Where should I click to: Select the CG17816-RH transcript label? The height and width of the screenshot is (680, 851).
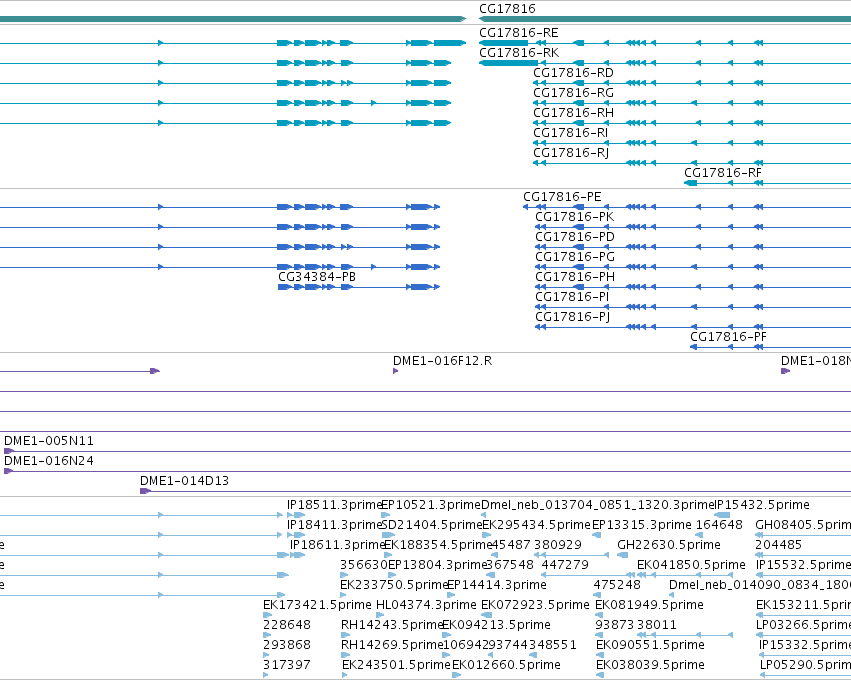click(x=573, y=113)
